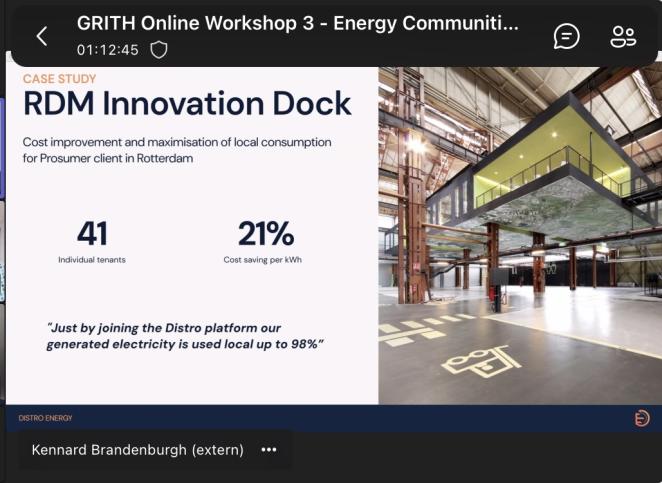Click the 21% cost saving figure

pyautogui.click(x=266, y=233)
